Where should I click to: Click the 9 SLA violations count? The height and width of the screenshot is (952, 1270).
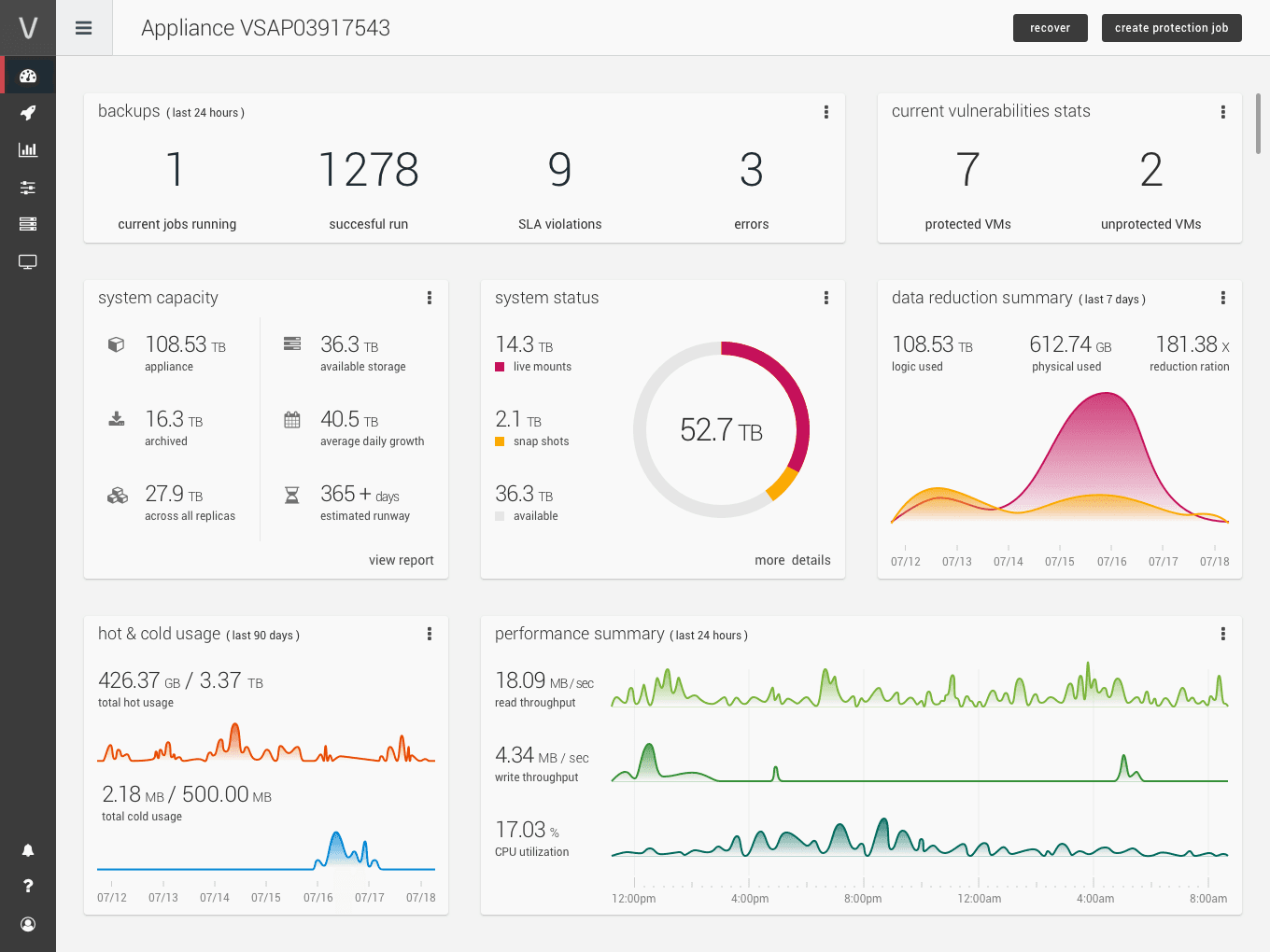(x=560, y=170)
